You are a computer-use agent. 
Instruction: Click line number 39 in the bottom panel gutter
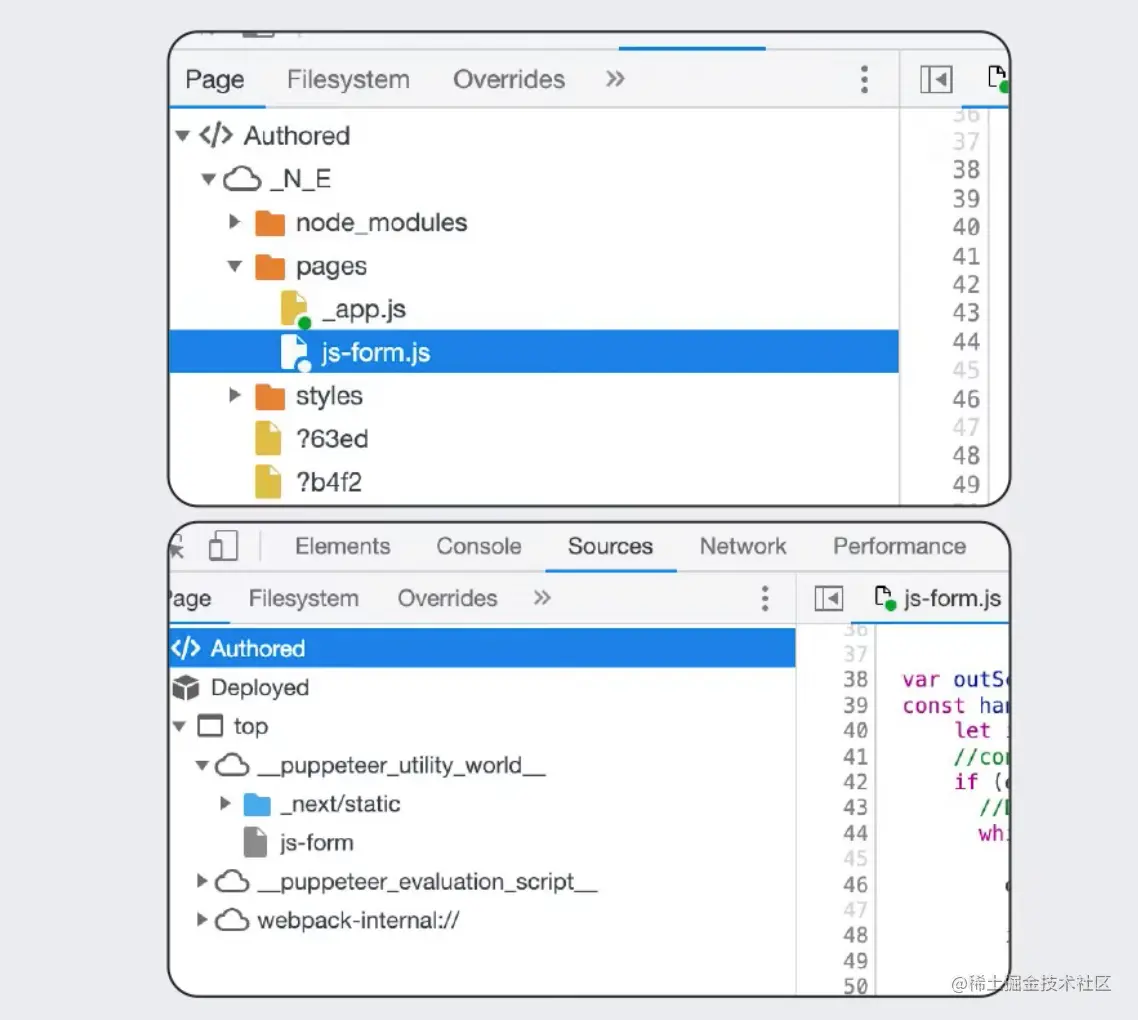click(856, 706)
